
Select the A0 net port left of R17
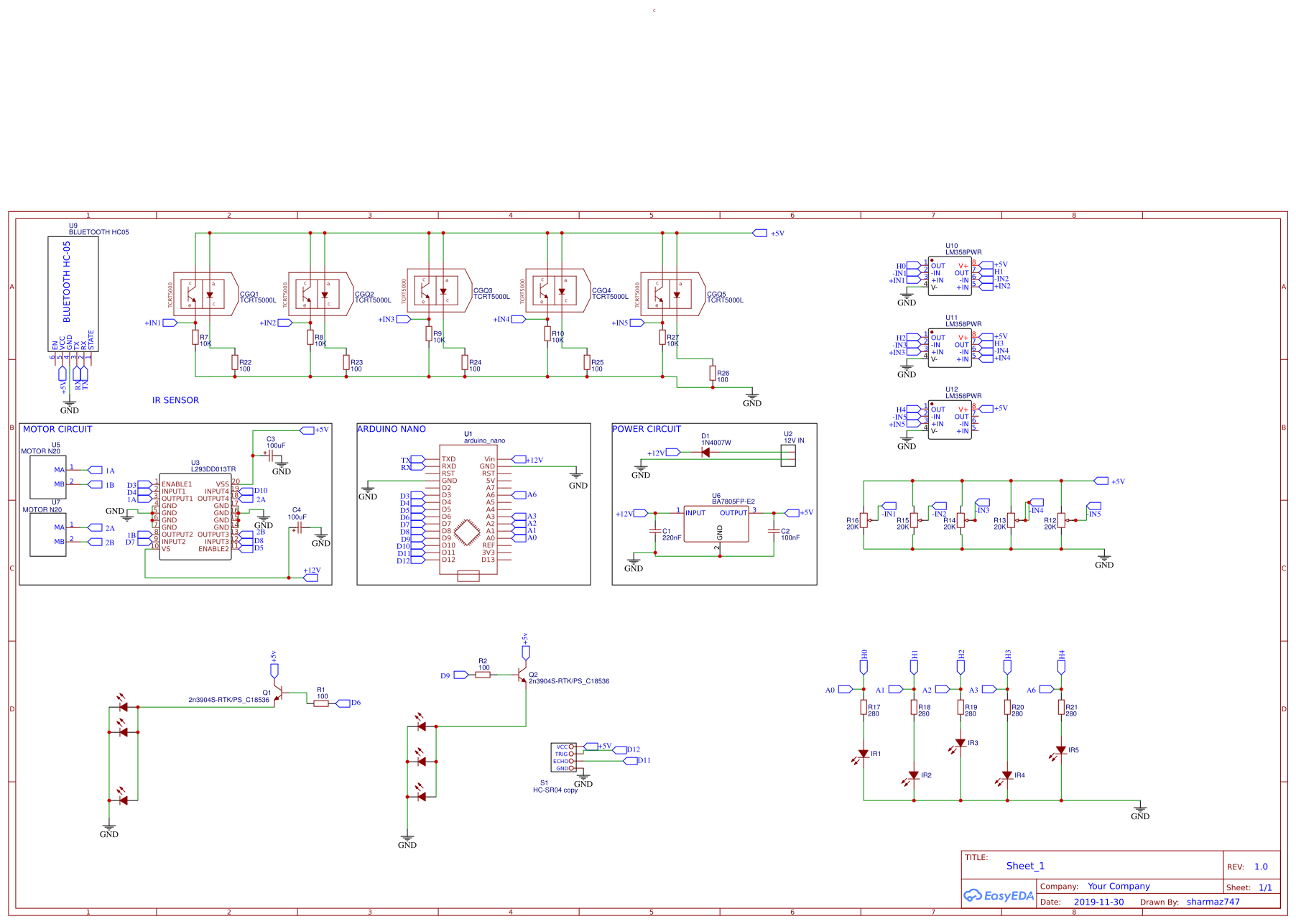(x=846, y=689)
